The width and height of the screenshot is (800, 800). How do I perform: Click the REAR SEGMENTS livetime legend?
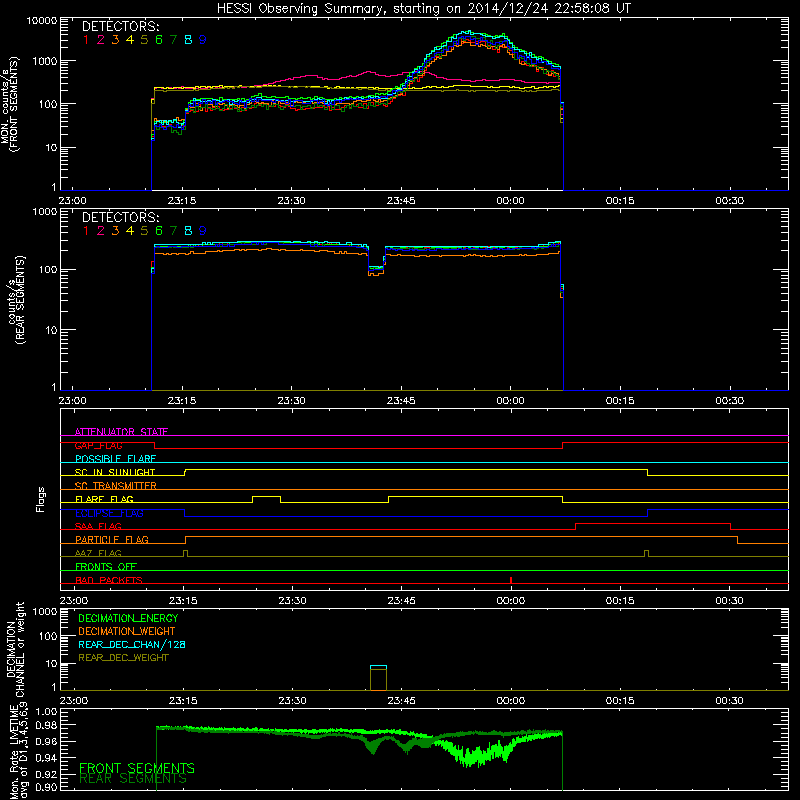pyautogui.click(x=133, y=779)
